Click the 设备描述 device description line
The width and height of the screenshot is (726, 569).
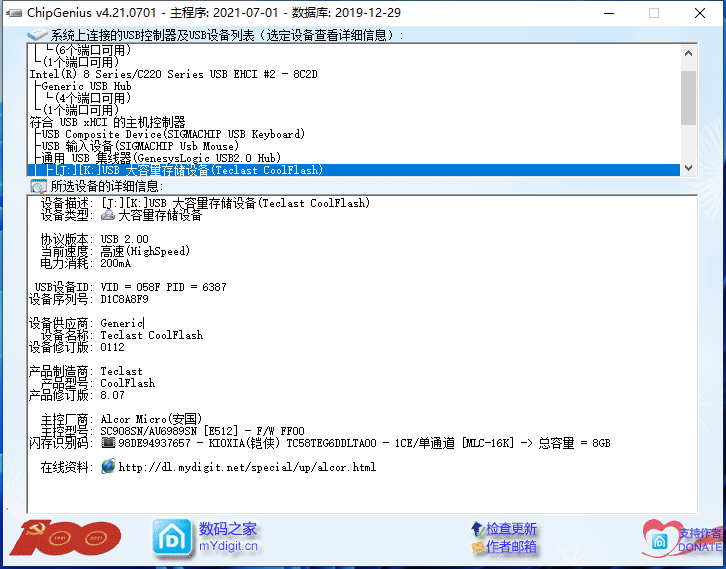[205, 203]
